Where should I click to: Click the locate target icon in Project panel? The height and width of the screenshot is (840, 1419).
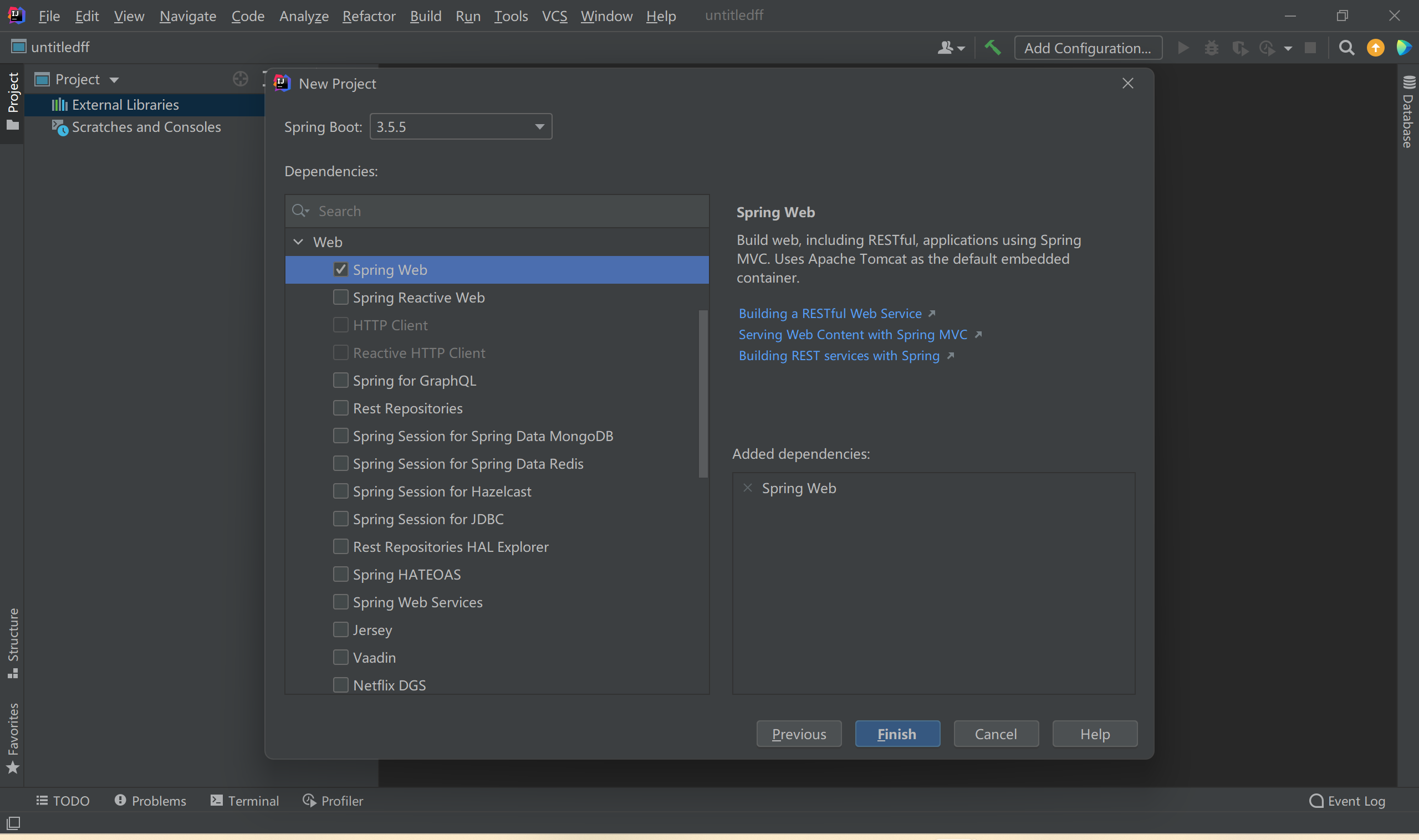(240, 79)
